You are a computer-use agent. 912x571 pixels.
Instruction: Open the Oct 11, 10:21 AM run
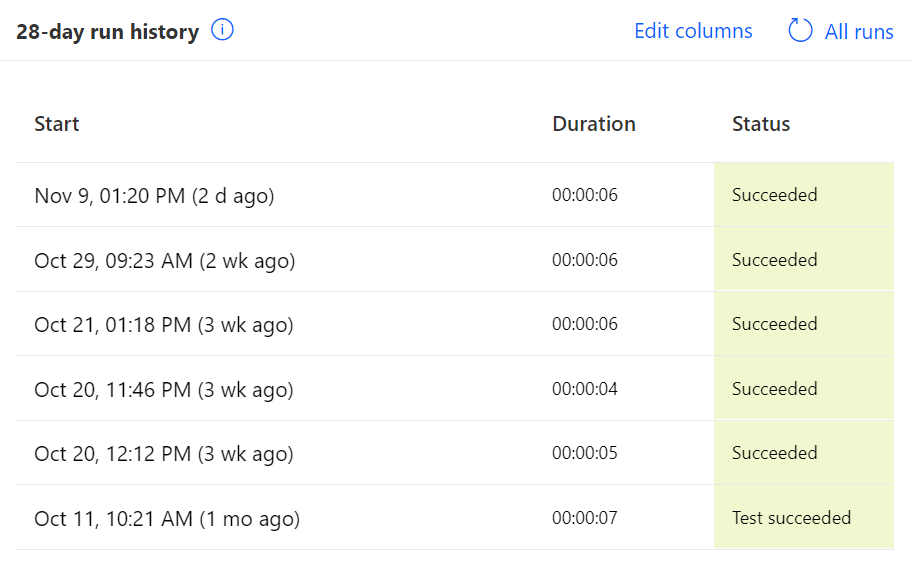(167, 519)
